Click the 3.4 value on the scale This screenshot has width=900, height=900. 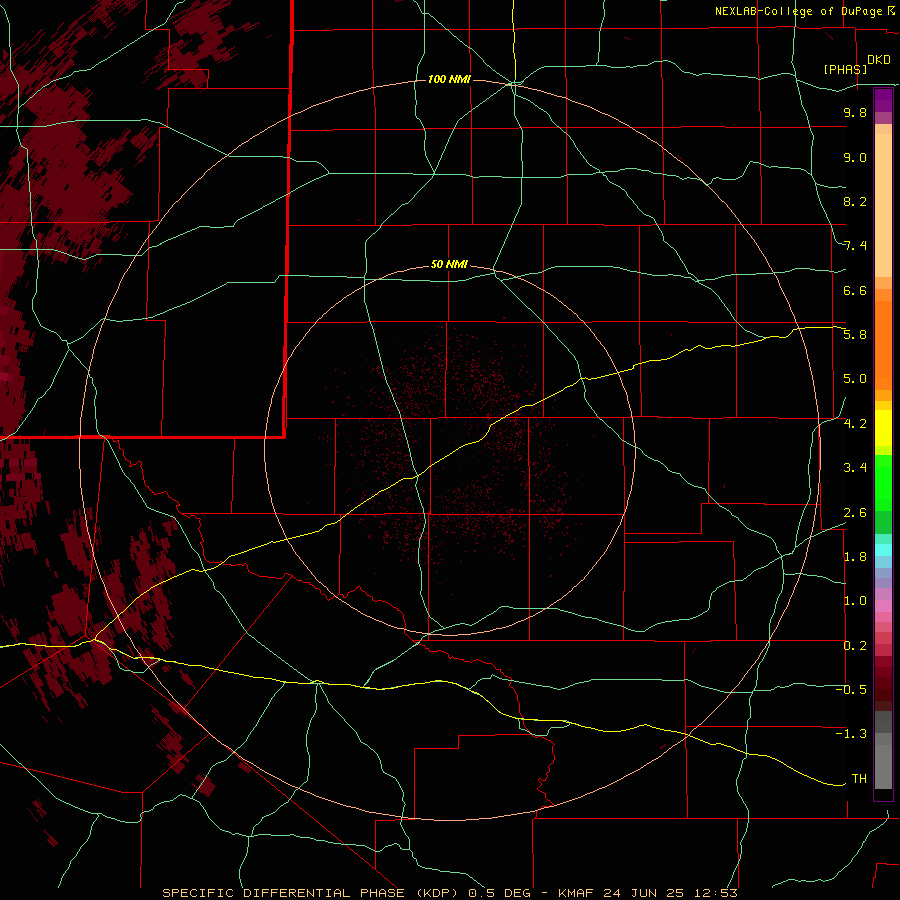tap(855, 468)
